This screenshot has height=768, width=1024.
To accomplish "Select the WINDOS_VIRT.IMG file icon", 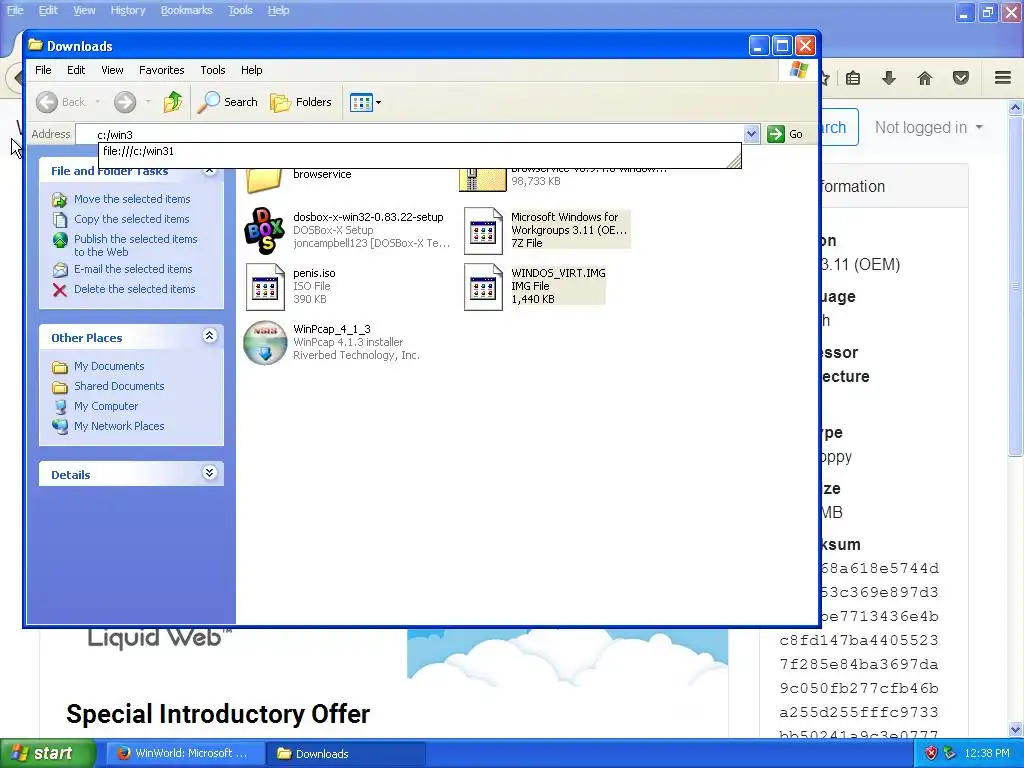I will point(483,287).
